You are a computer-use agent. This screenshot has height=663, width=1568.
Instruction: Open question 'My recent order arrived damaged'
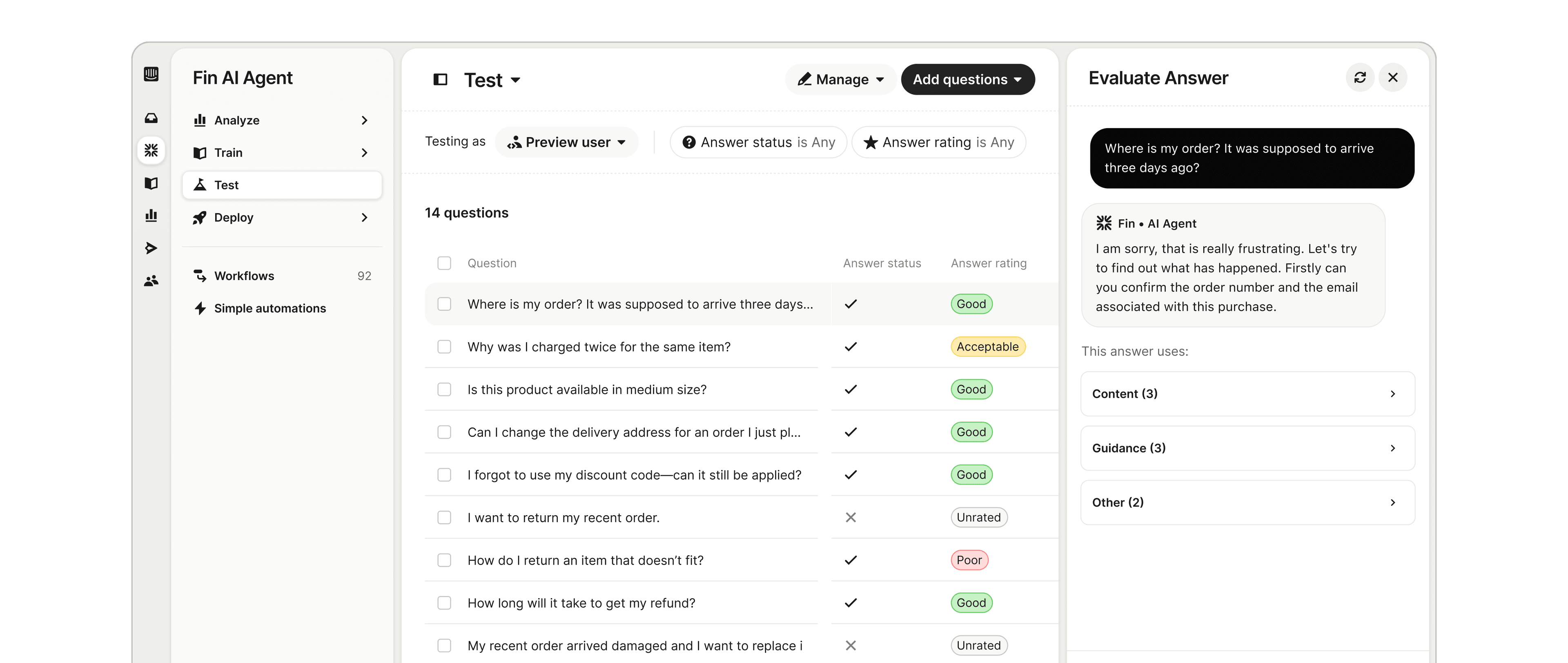click(x=635, y=645)
